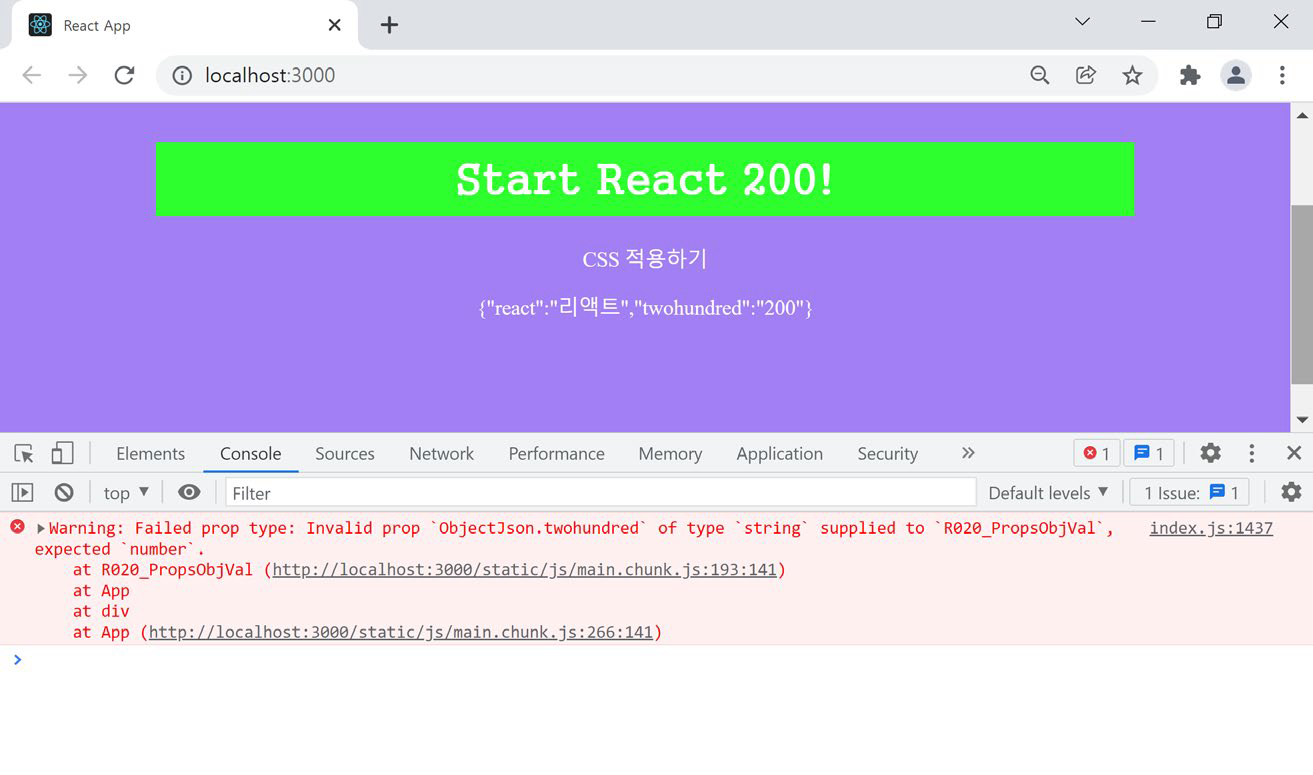Open the Extensions puzzle icon
This screenshot has height=775, width=1313.
[x=1190, y=75]
